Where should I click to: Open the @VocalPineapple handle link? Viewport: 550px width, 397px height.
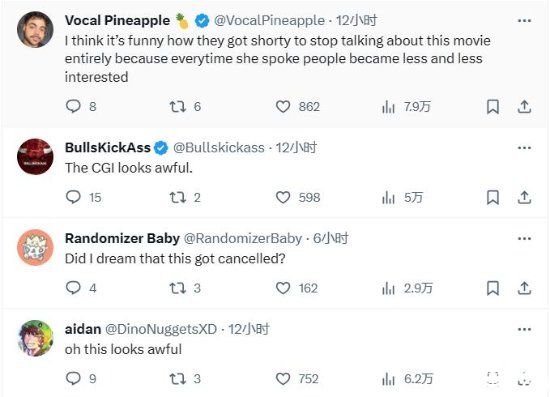269,21
